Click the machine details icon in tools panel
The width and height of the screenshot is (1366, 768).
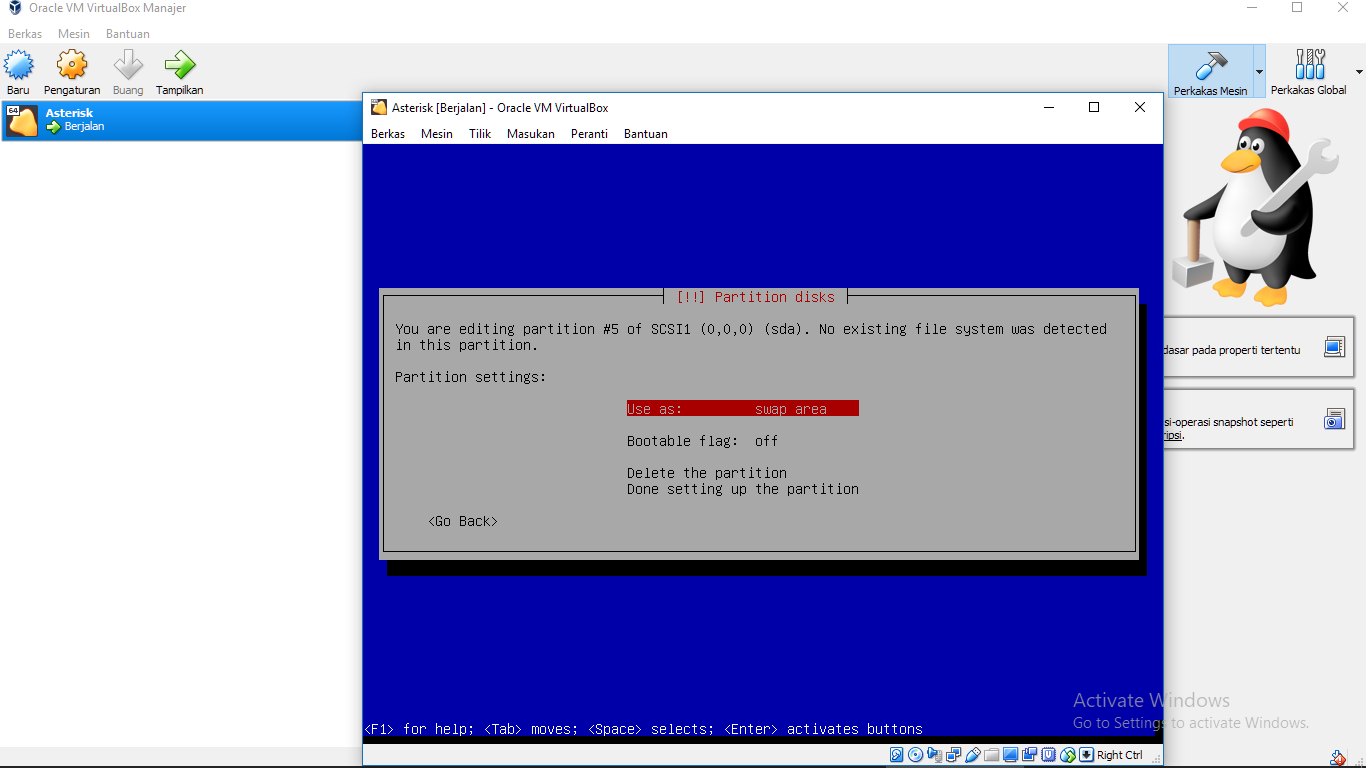[1334, 347]
